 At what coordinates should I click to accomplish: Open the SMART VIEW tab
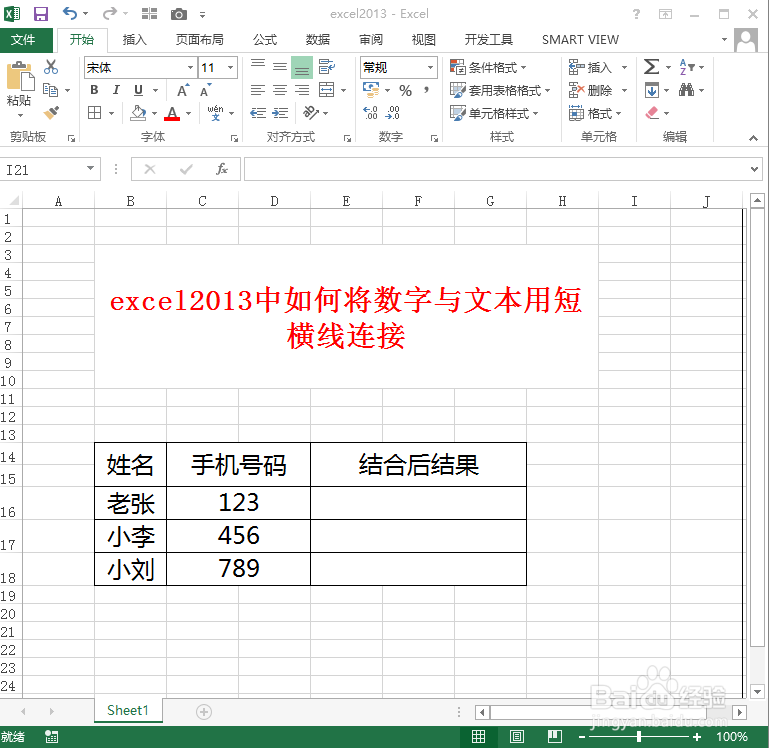tap(580, 40)
